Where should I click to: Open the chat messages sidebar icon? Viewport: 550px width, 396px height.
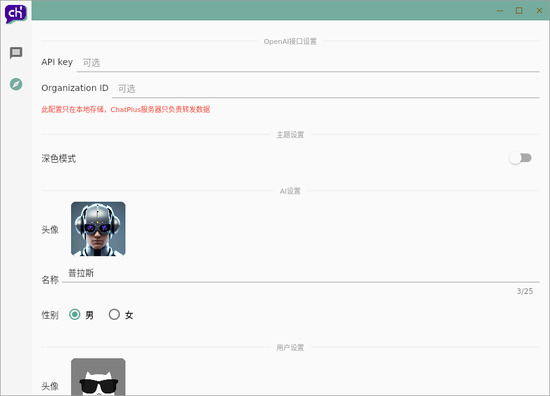(16, 53)
